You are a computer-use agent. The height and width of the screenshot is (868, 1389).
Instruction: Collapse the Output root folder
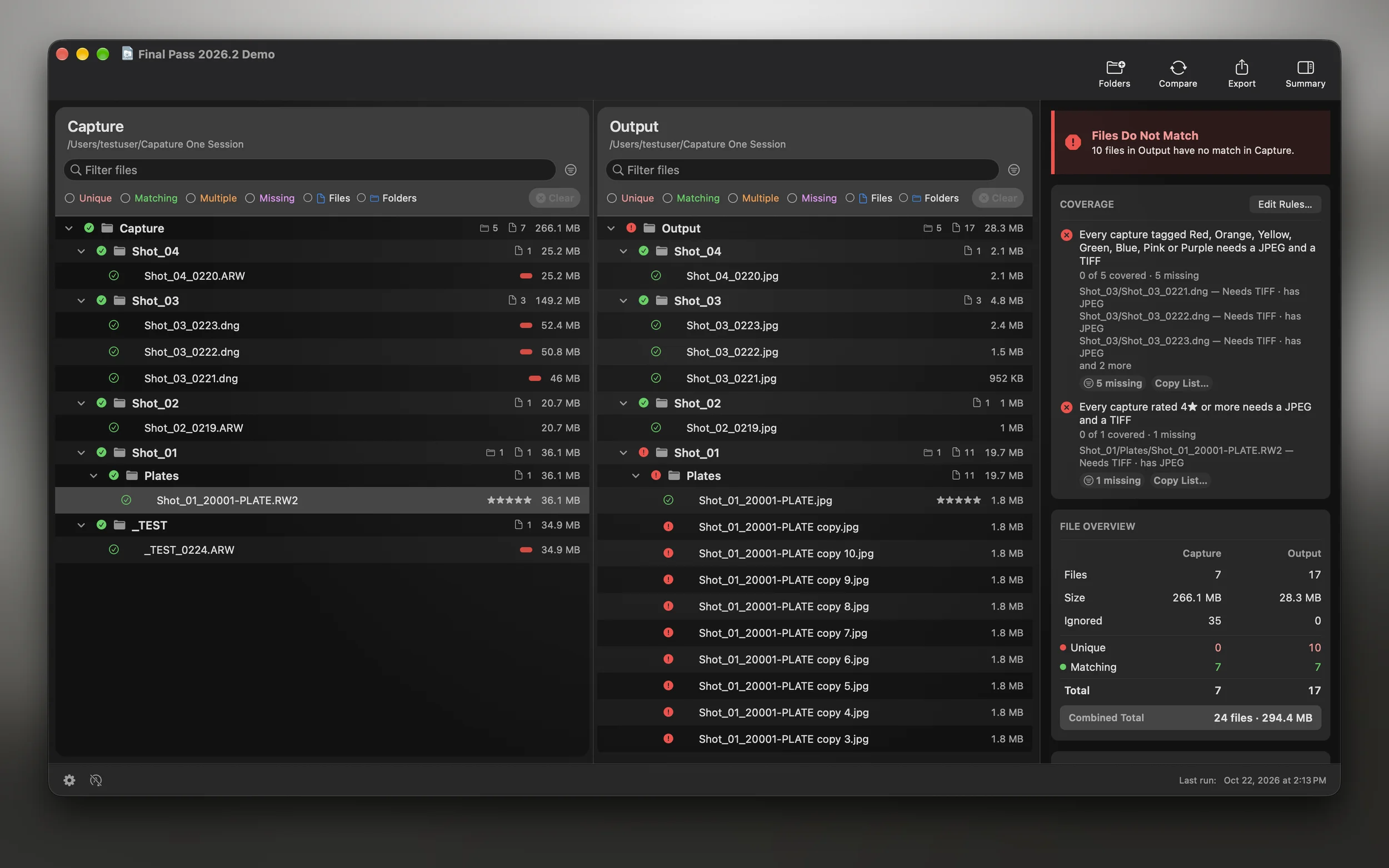click(611, 228)
